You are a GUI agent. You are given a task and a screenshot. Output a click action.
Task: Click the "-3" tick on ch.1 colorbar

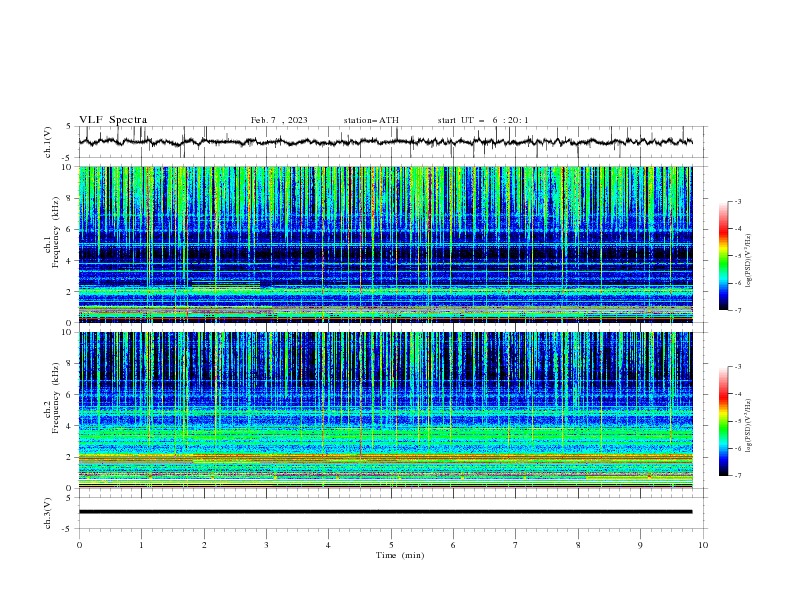737,201
